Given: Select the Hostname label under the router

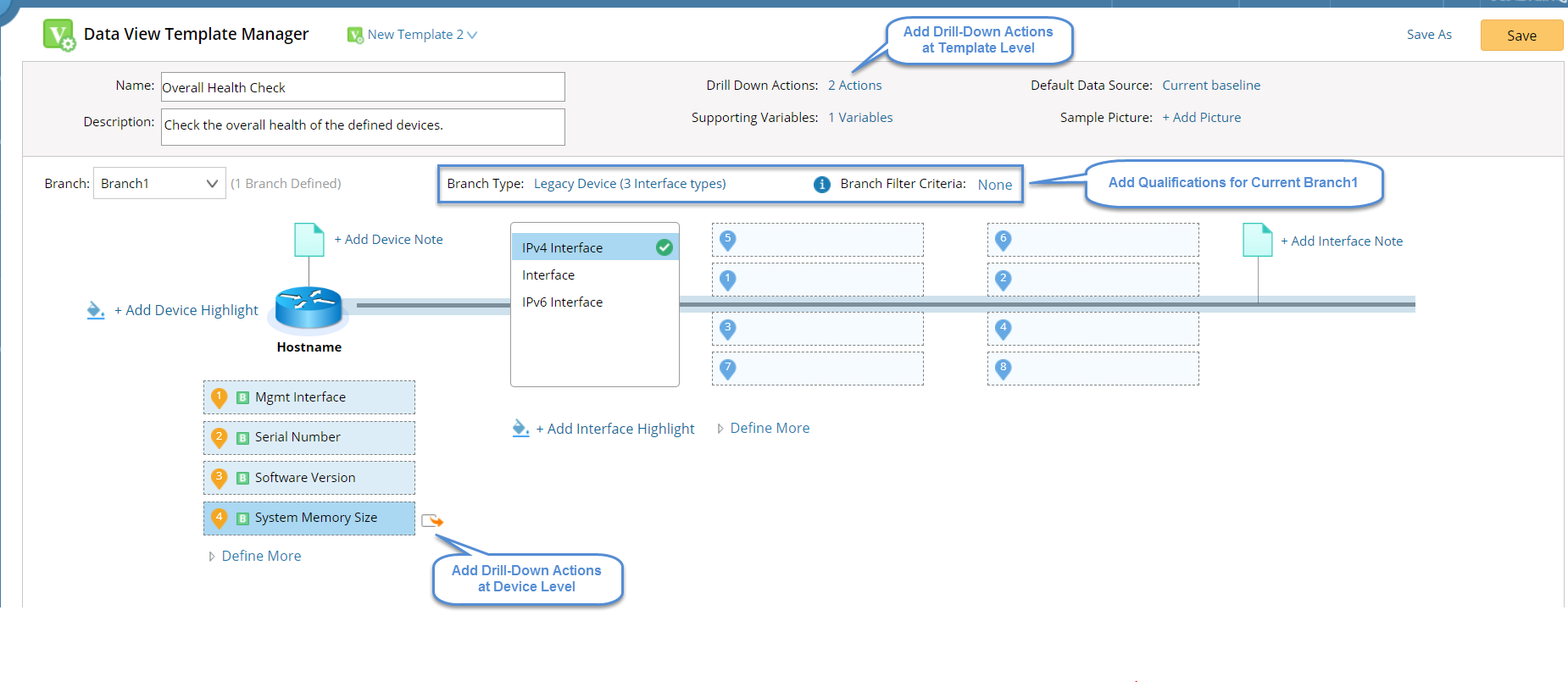Looking at the screenshot, I should point(309,347).
